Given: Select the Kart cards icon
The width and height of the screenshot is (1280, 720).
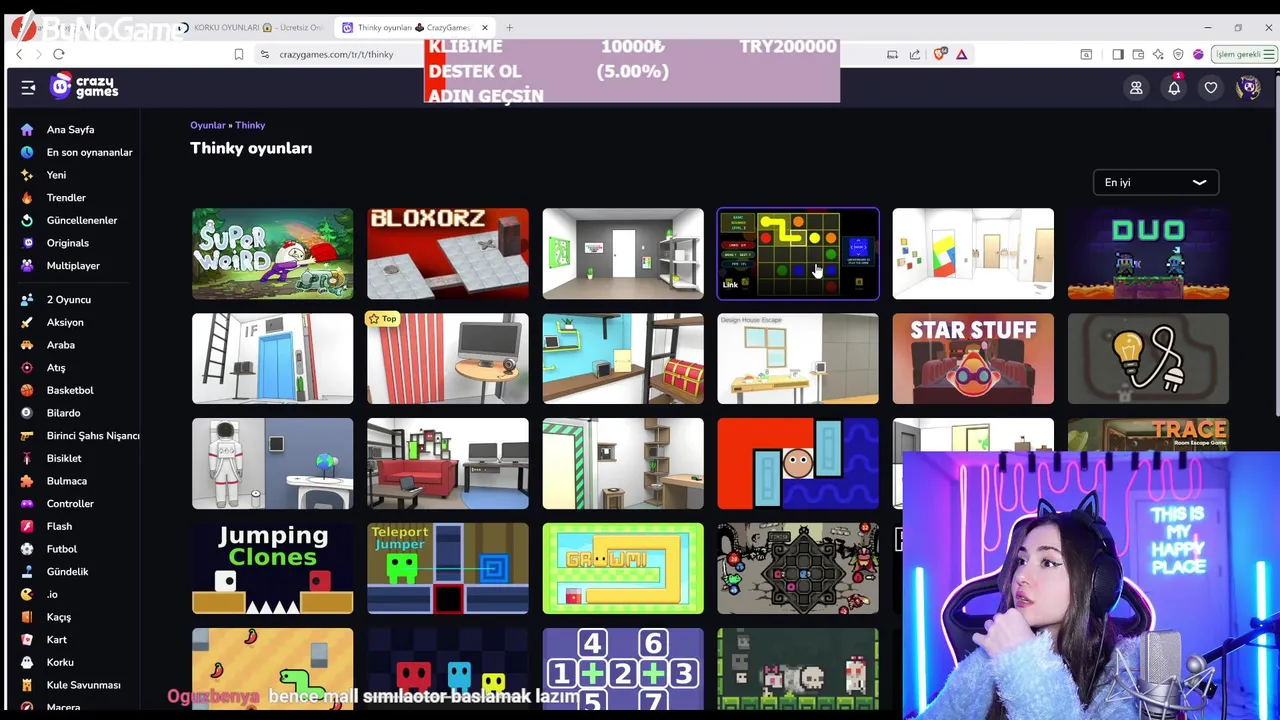Looking at the screenshot, I should (27, 640).
